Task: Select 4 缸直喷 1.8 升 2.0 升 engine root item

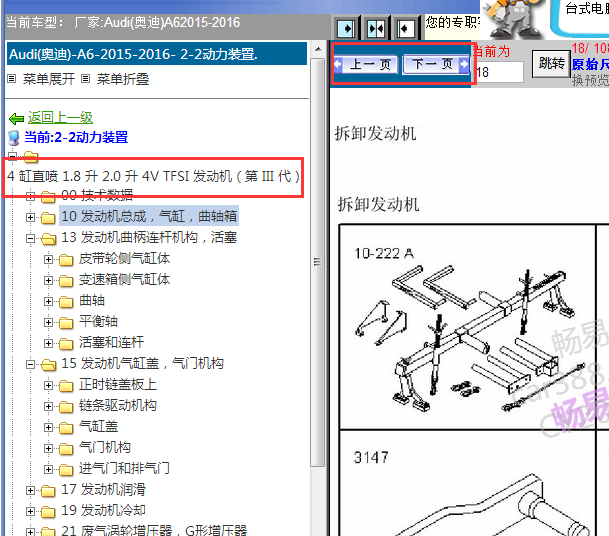Action: point(153,176)
